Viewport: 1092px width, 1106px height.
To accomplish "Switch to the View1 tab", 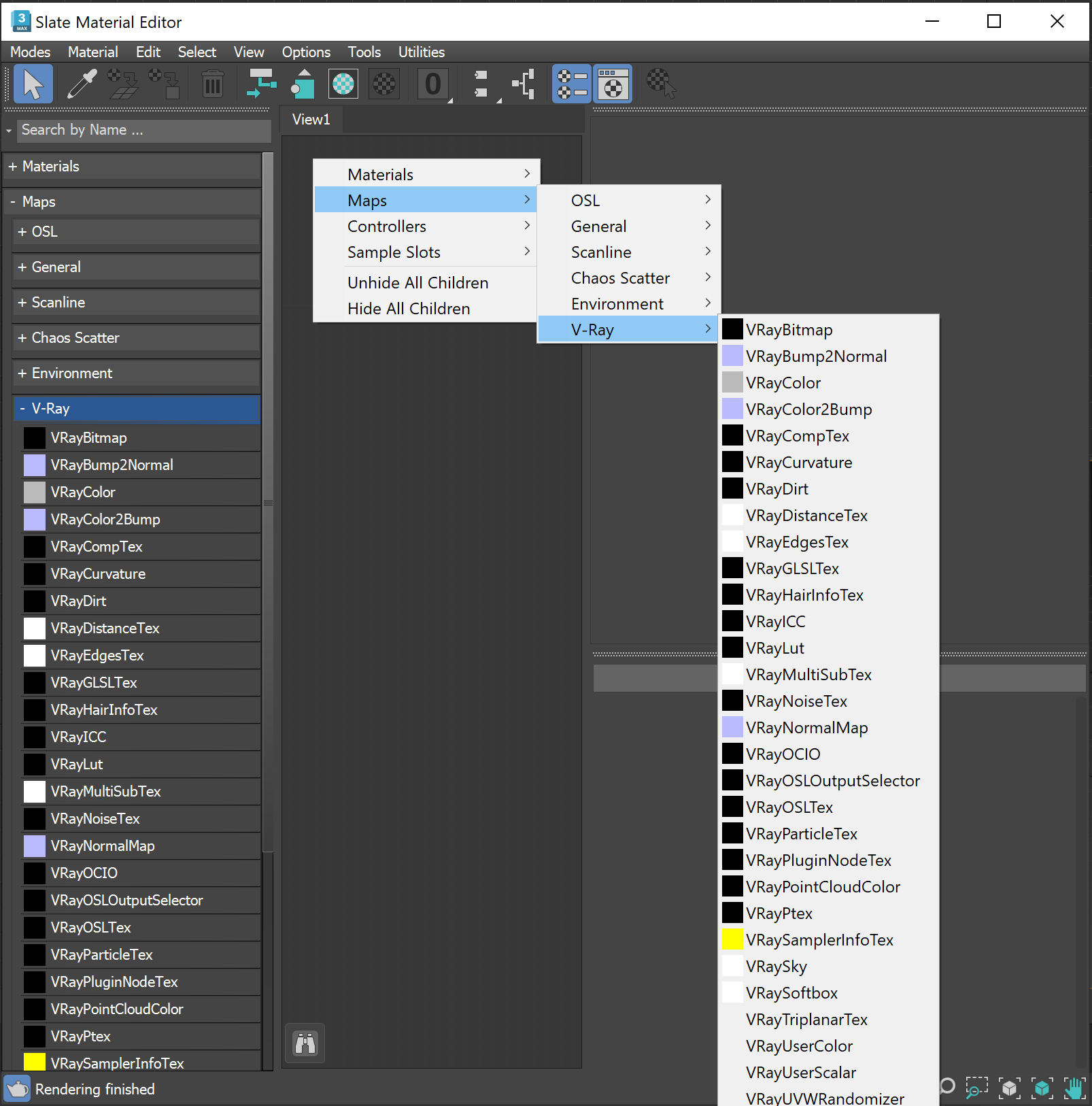I will pos(311,119).
